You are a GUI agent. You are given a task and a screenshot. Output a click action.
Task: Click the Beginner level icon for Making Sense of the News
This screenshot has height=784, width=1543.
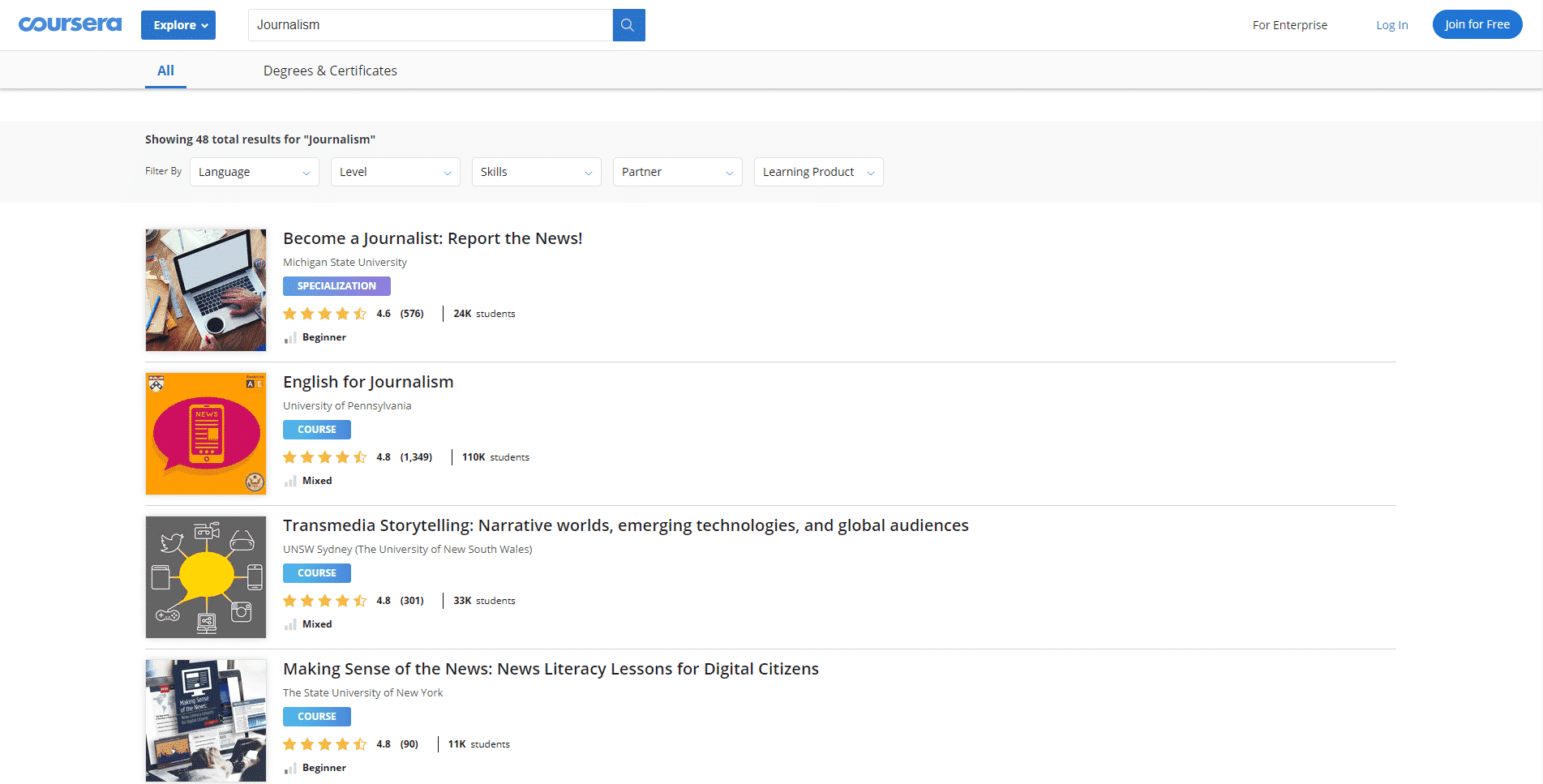click(x=289, y=769)
